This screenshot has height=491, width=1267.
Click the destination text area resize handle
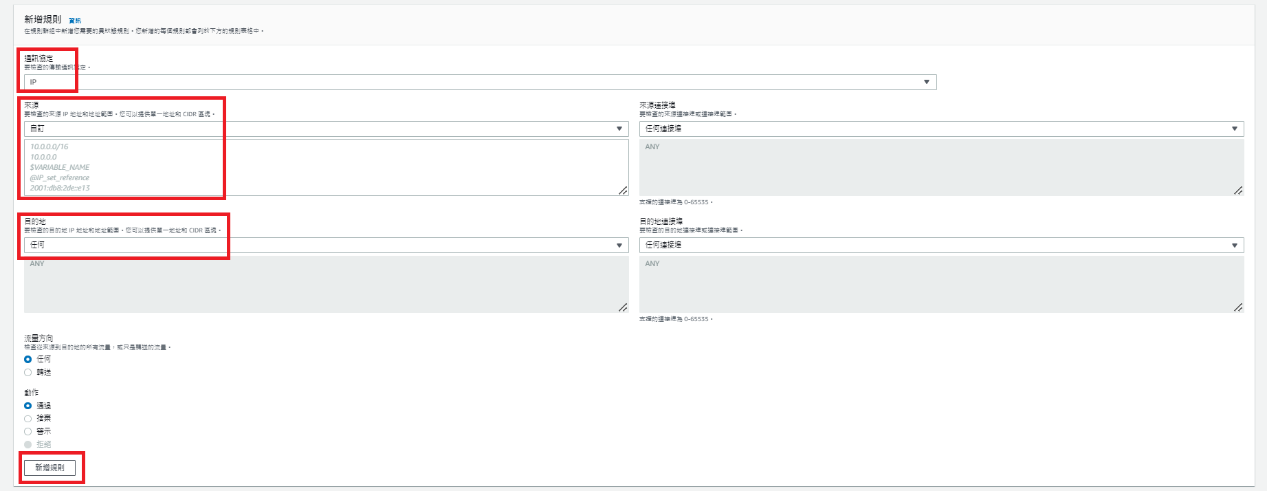point(623,307)
